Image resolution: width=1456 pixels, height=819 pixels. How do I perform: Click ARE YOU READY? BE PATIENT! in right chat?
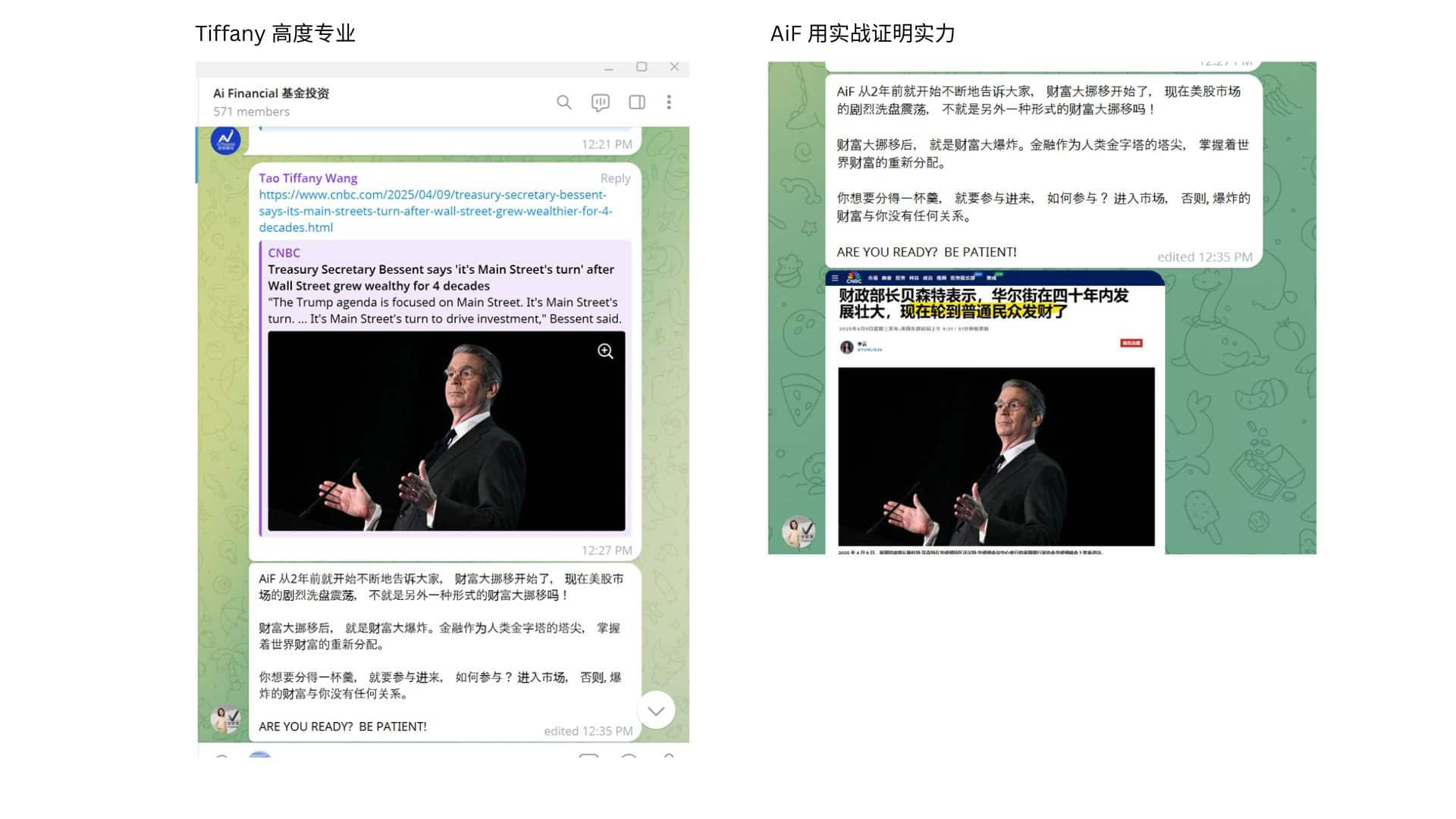[927, 253]
